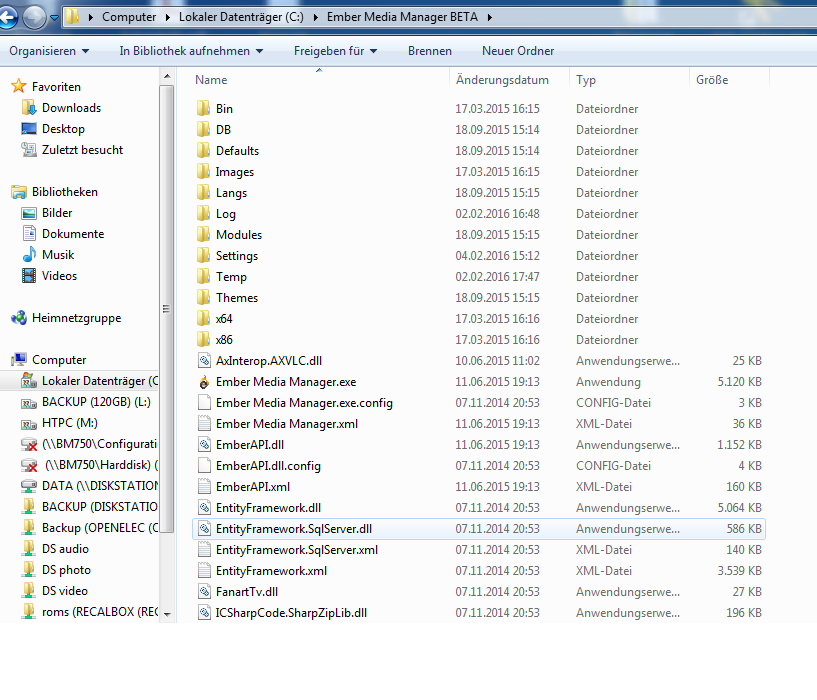Click Lokaler Datenträger (C:) in address breadcrumb
The height and width of the screenshot is (700, 817).
click(241, 17)
